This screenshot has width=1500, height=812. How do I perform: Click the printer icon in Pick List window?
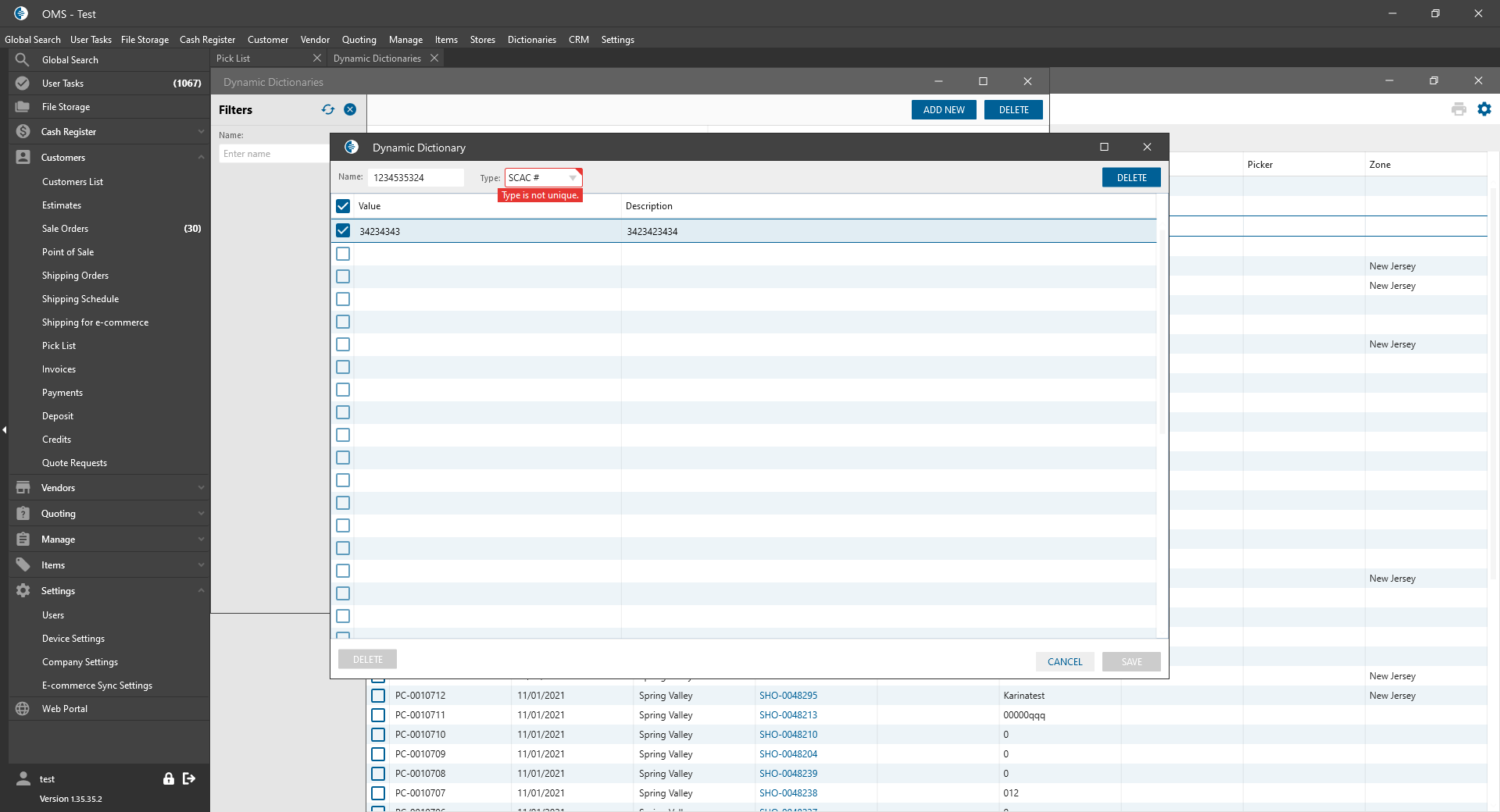[x=1459, y=109]
